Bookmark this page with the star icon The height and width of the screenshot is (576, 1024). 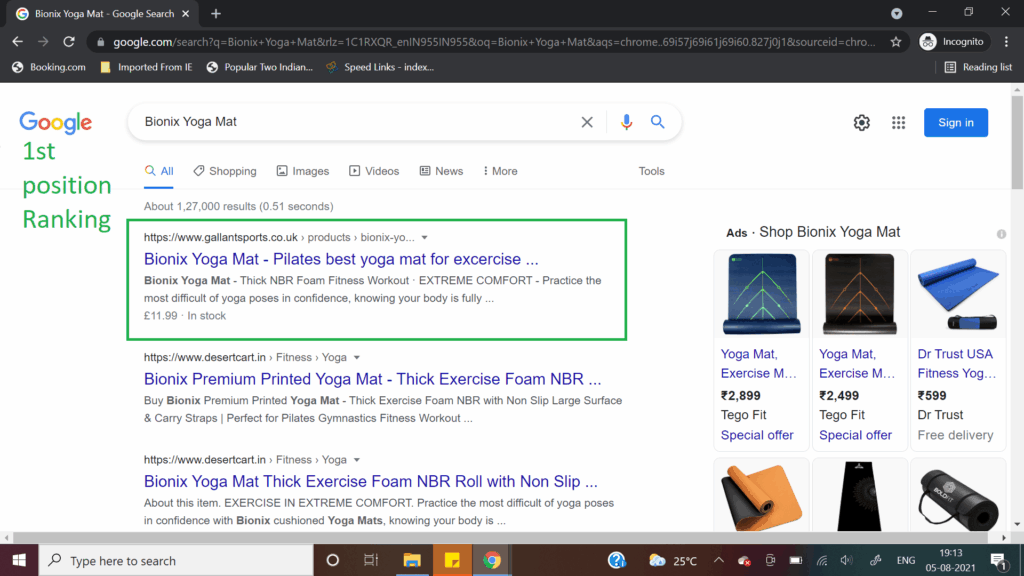896,42
